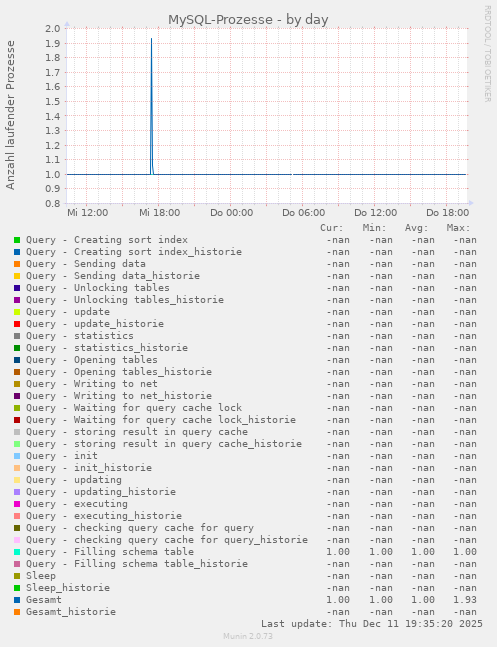
Task: Click label storing result in query cache_historie
Action: coord(188,444)
